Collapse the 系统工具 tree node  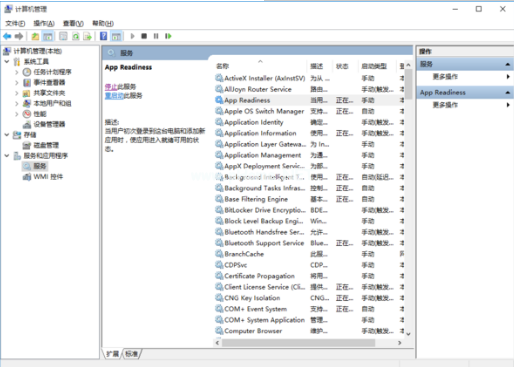(x=7, y=61)
